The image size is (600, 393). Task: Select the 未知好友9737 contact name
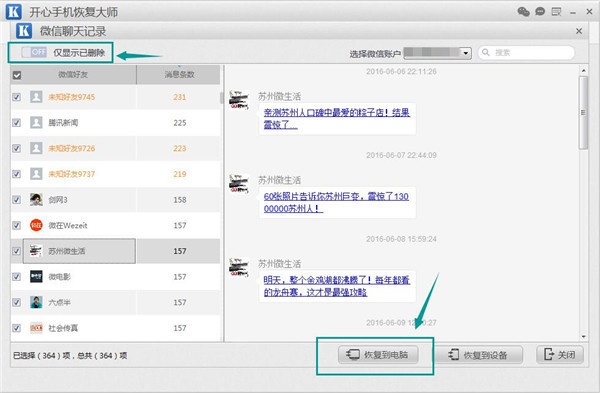click(72, 174)
